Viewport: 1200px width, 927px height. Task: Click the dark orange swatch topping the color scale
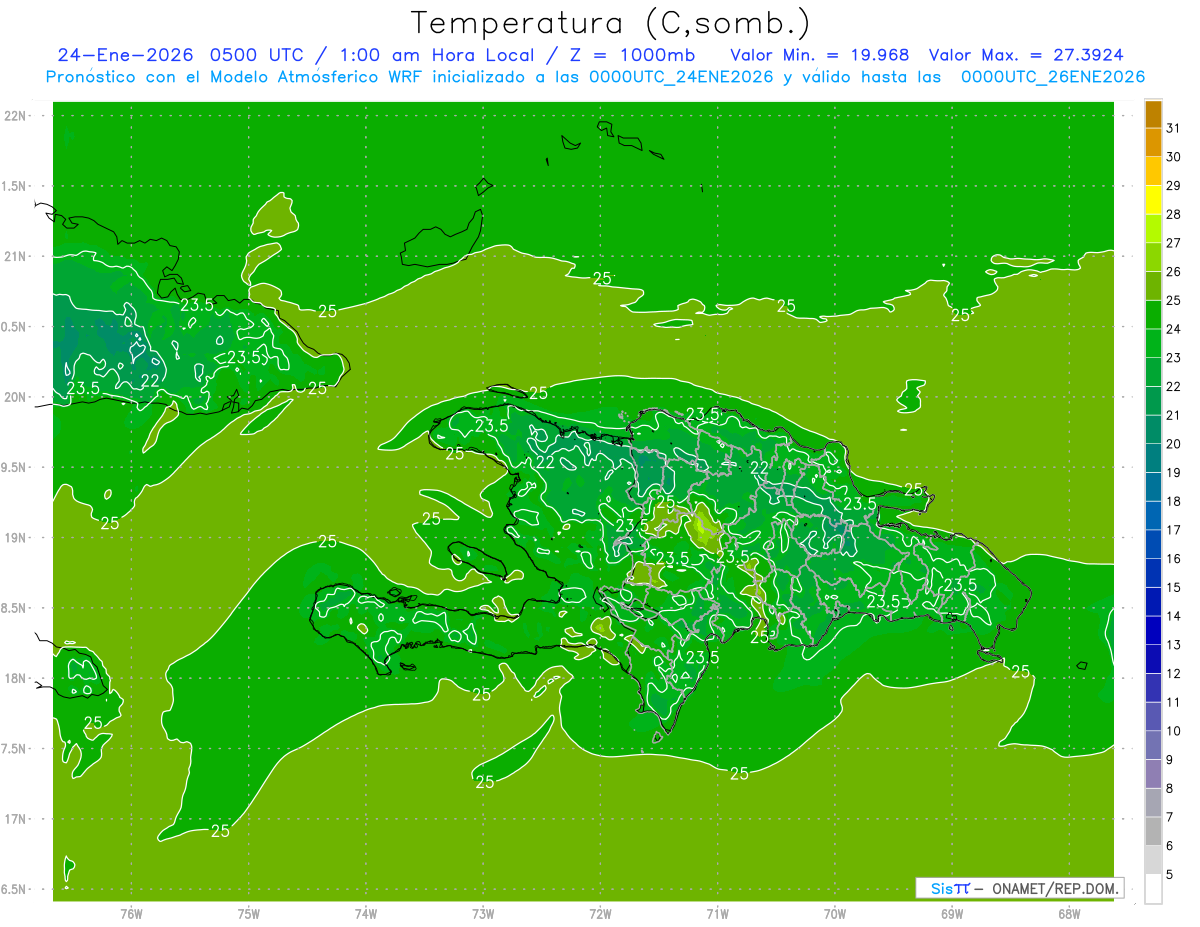[x=1153, y=114]
